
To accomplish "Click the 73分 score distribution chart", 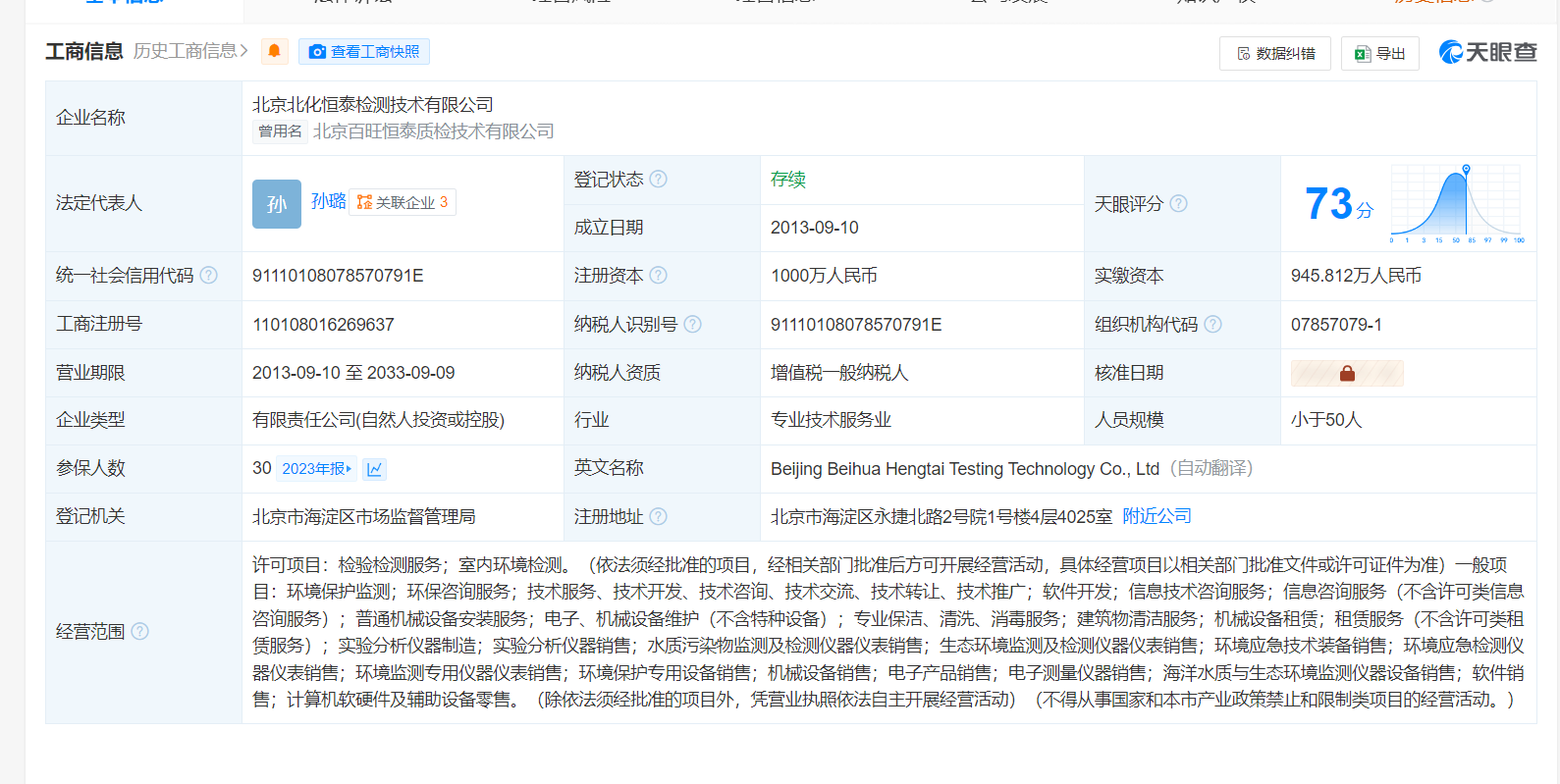I will 1457,204.
